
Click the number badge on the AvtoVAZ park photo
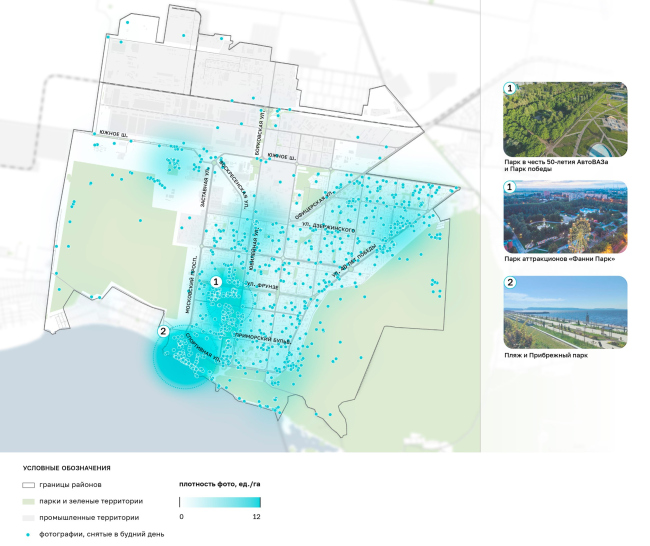pyautogui.click(x=510, y=89)
